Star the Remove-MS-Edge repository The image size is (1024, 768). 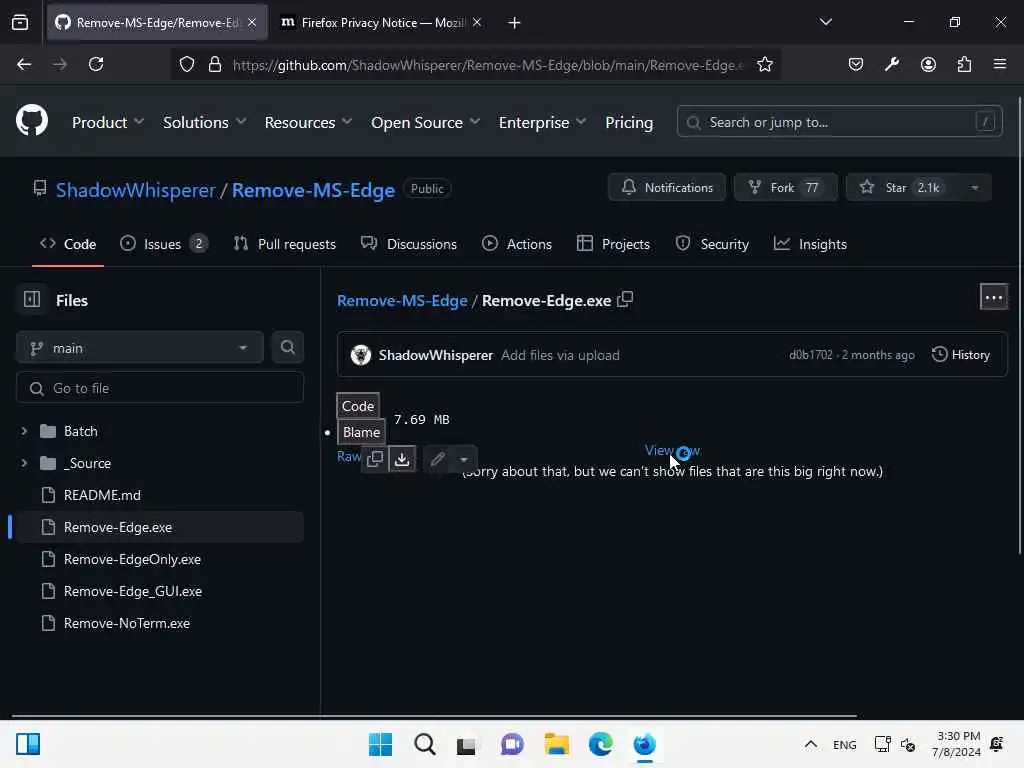[x=902, y=188]
